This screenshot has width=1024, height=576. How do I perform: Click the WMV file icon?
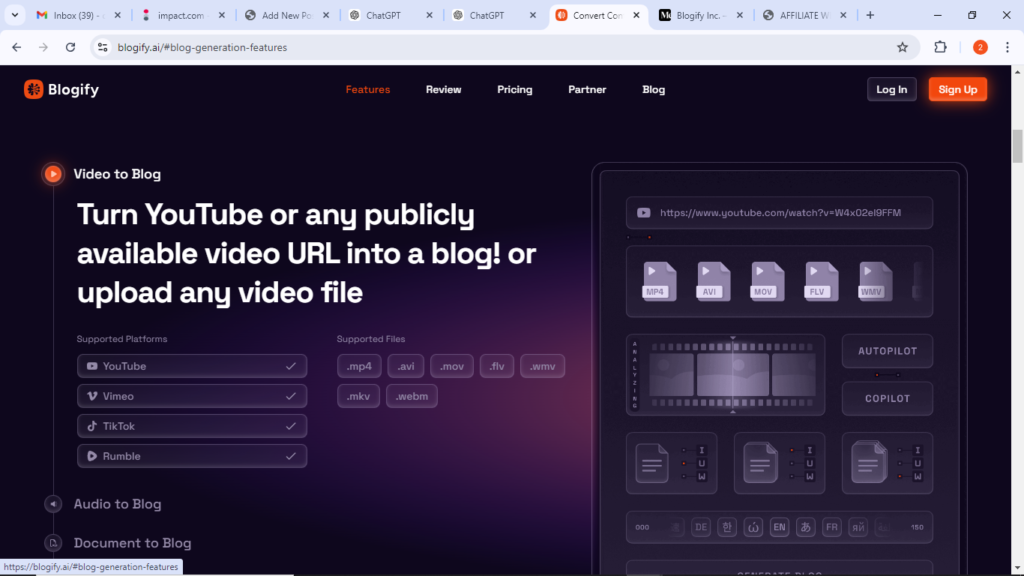(875, 281)
